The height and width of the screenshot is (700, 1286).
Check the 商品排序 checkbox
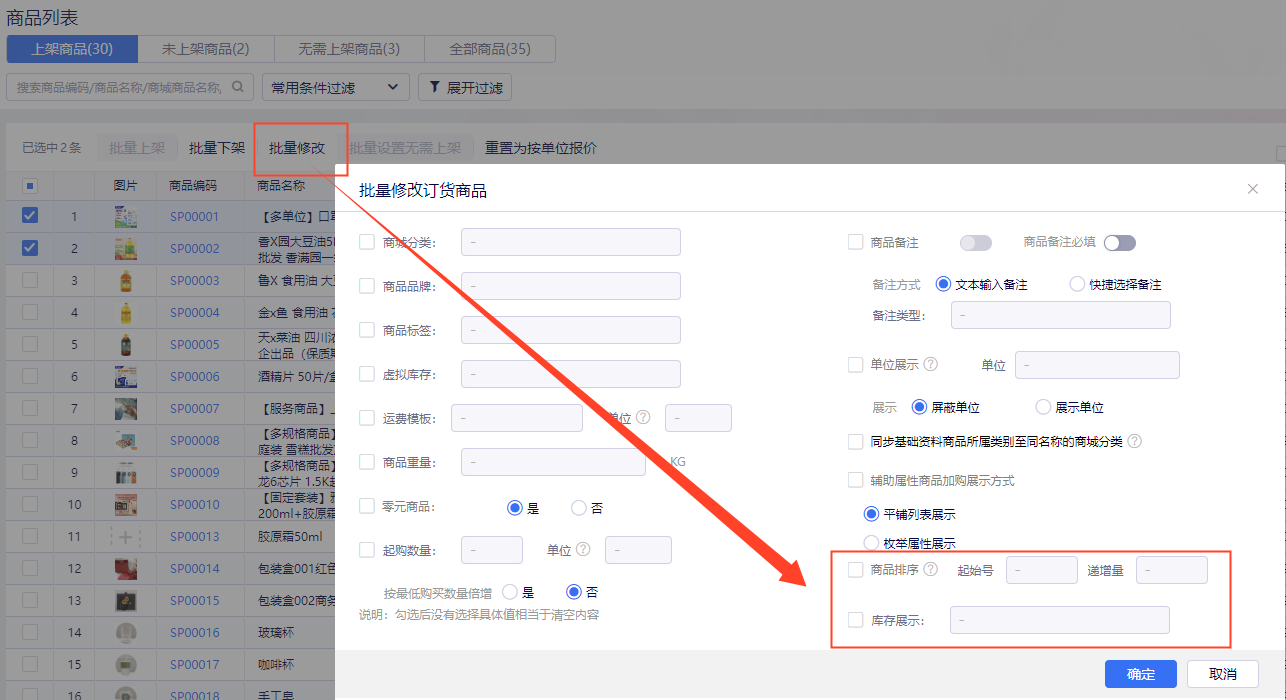point(855,570)
